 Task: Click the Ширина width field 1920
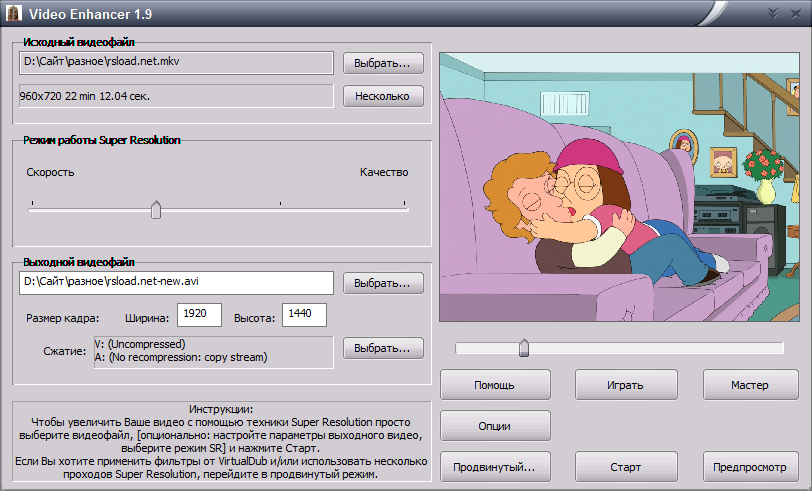(199, 315)
